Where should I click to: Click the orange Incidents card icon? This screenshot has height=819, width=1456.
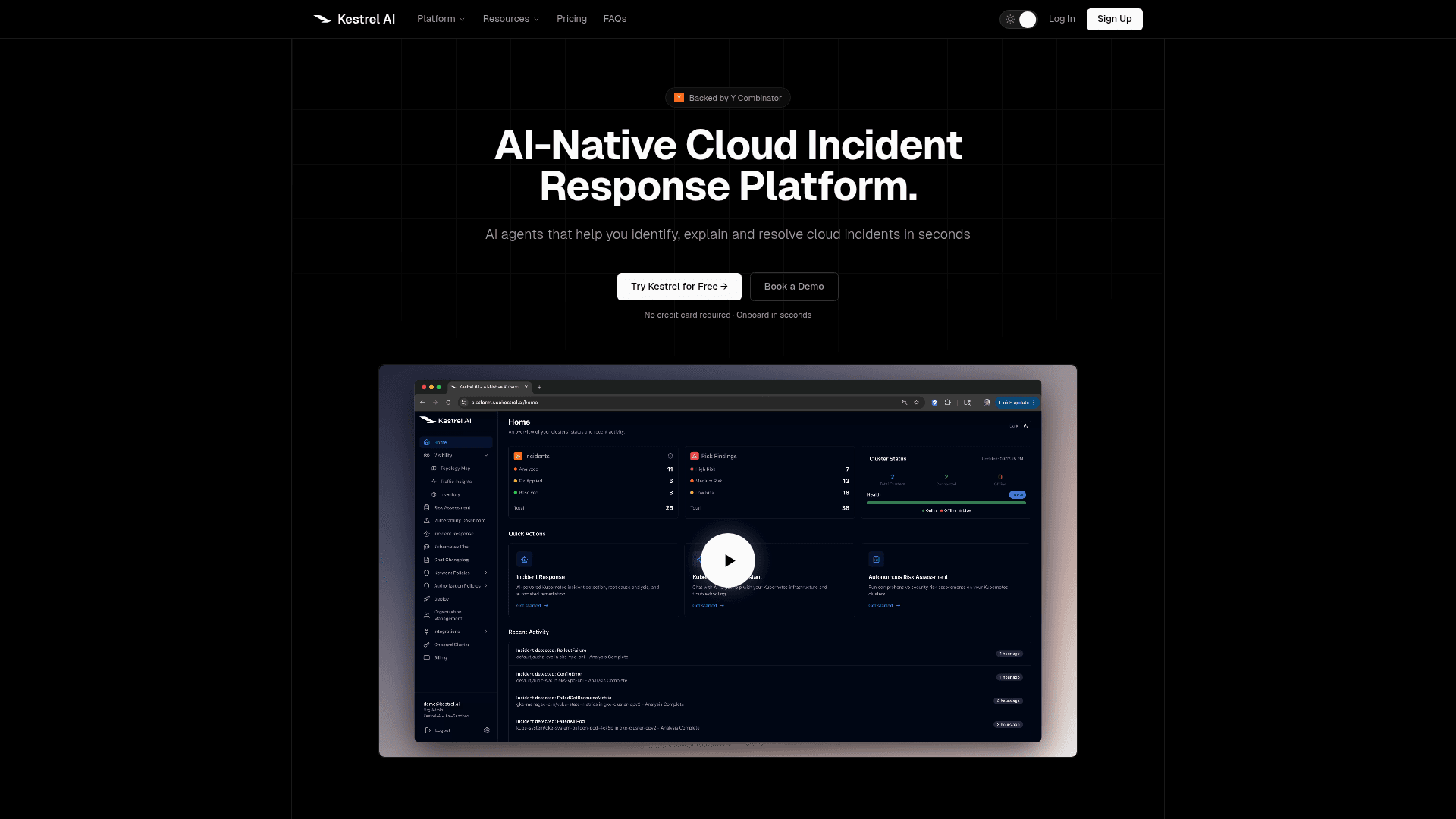519,457
